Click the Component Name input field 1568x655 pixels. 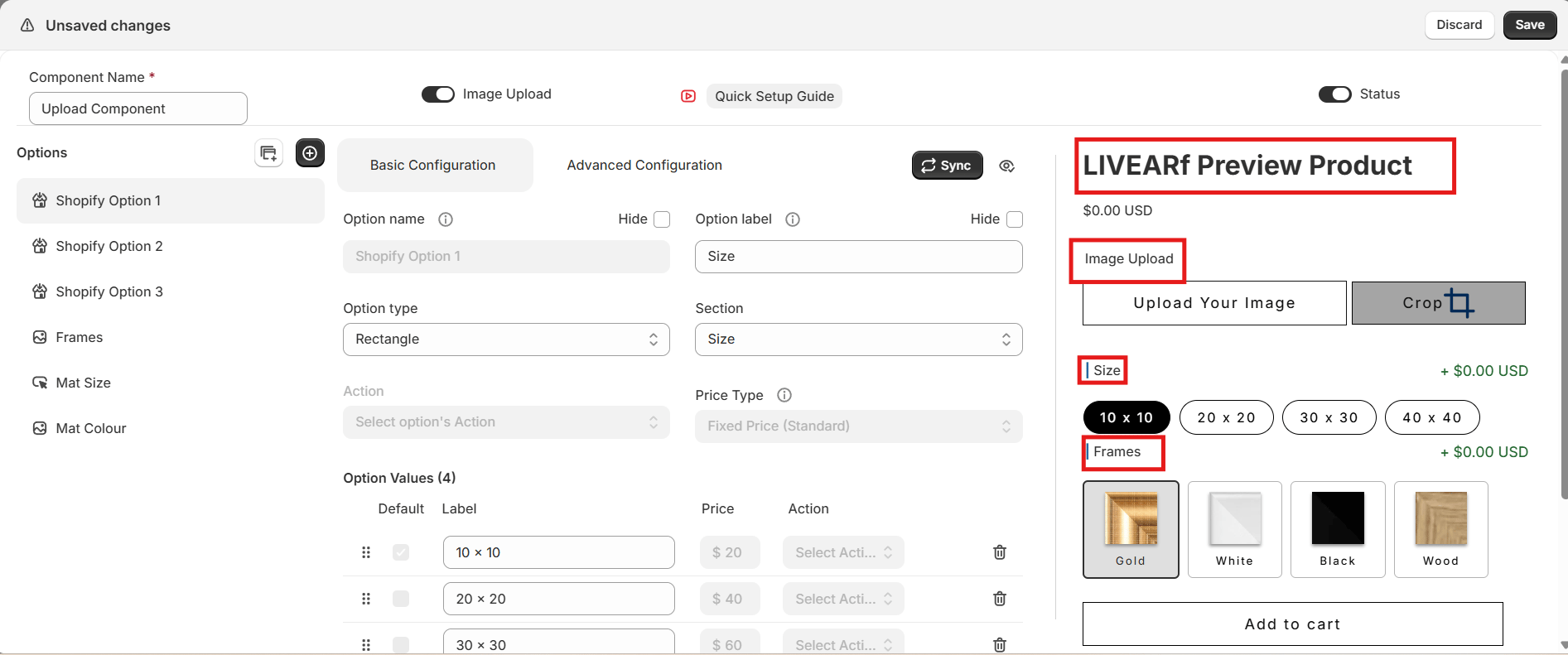click(x=138, y=108)
